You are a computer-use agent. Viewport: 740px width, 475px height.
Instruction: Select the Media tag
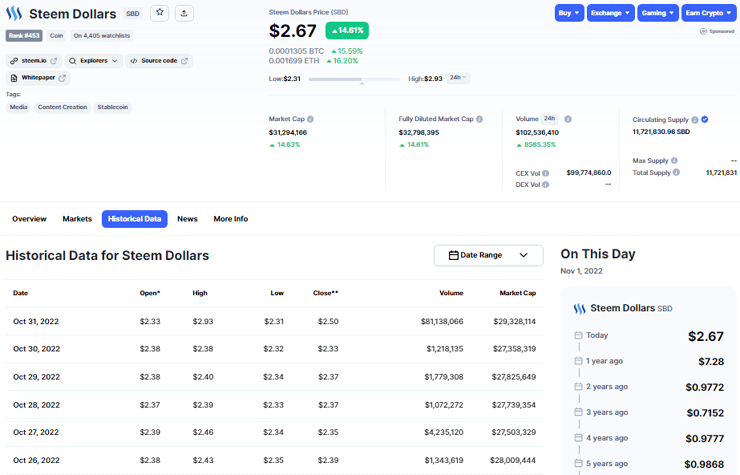[x=18, y=107]
